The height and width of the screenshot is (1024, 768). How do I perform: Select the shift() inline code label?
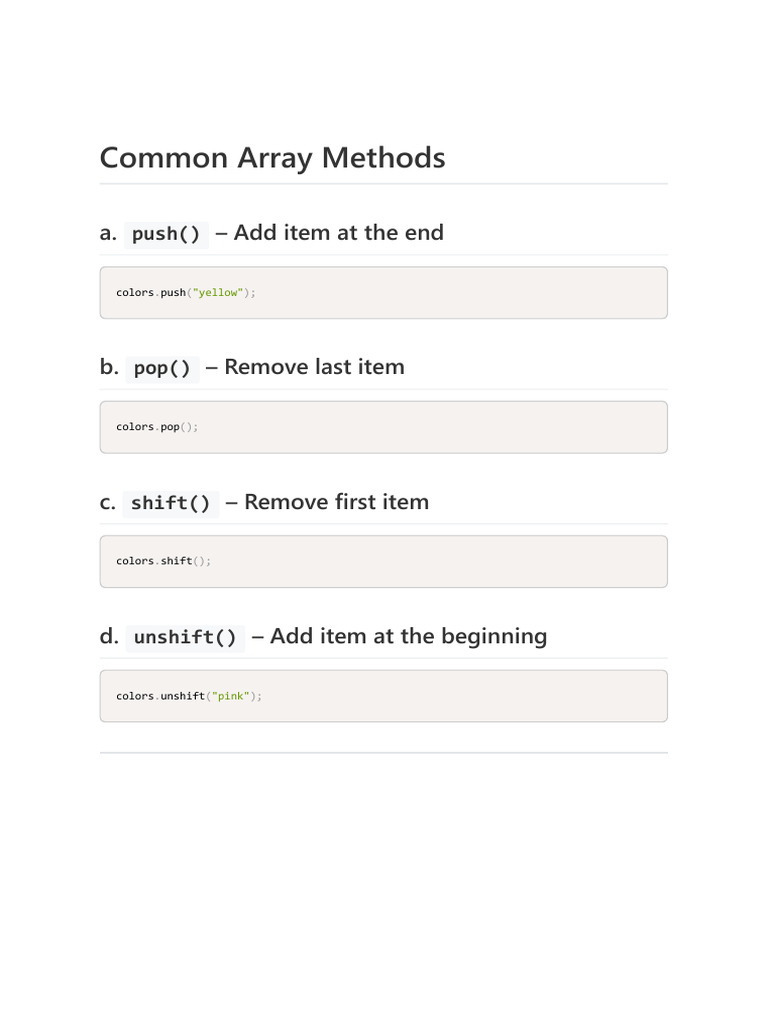point(170,504)
